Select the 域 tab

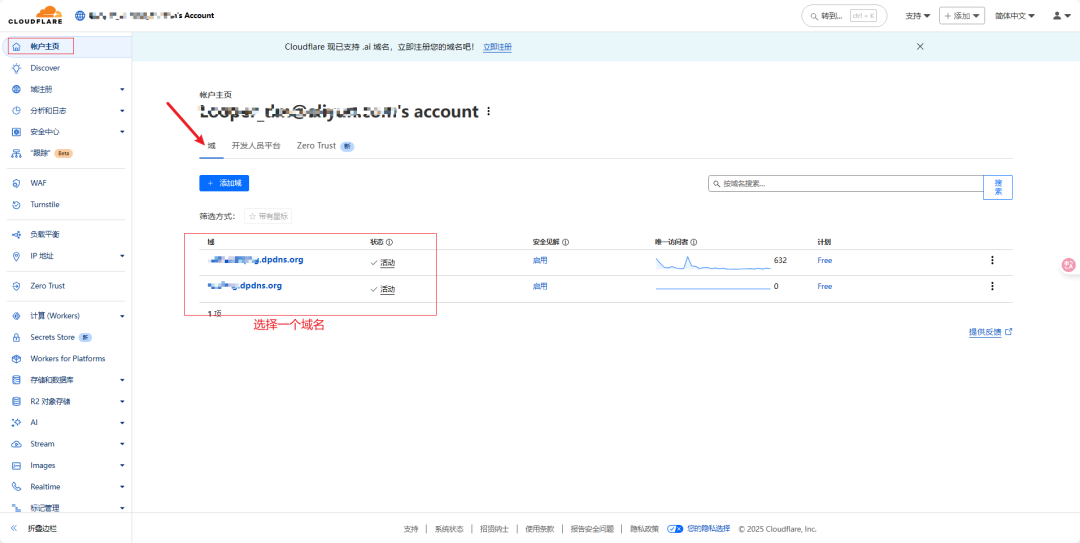(211, 146)
